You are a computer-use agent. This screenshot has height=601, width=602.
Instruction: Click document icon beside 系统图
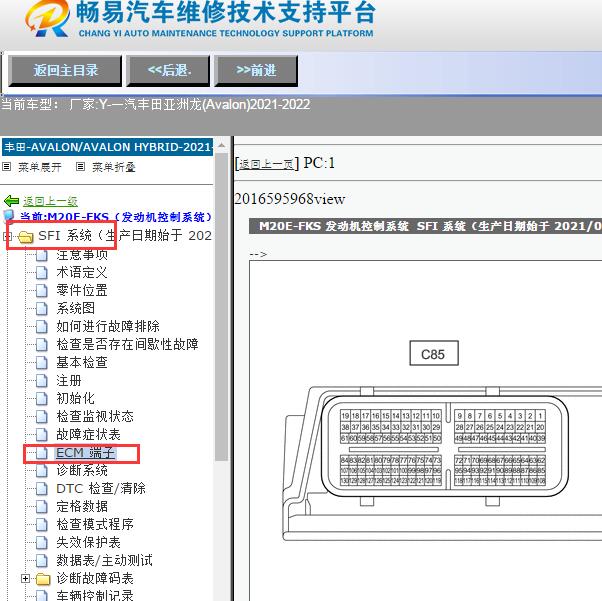[41, 309]
